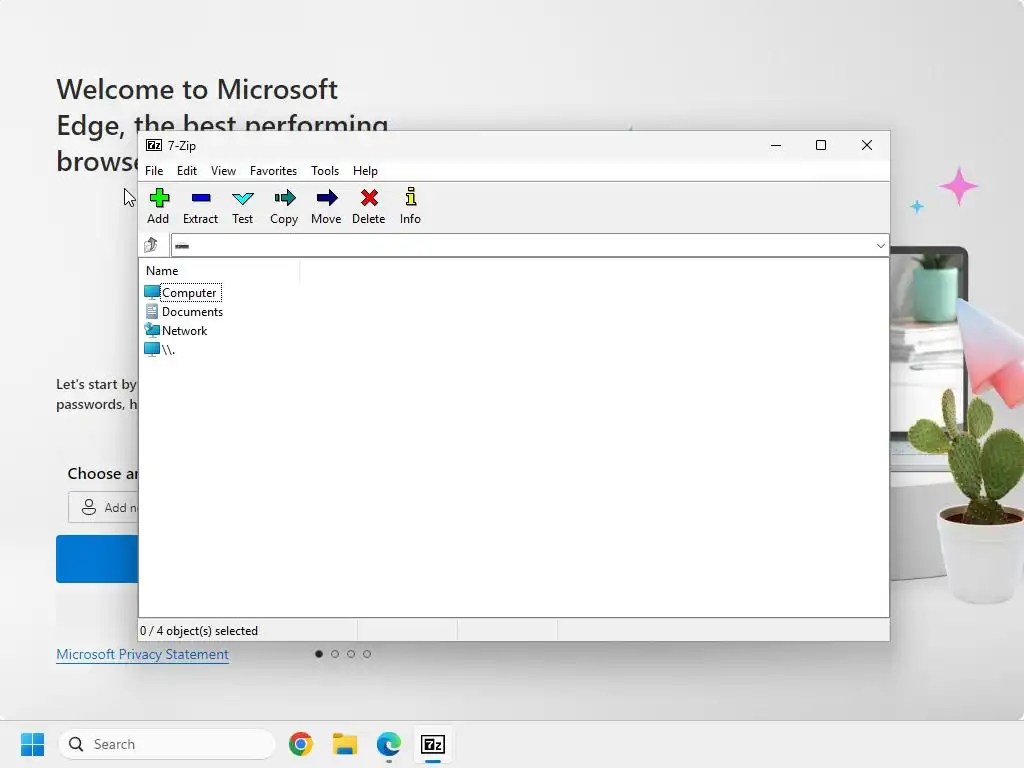The width and height of the screenshot is (1024, 768).
Task: Maximize the 7-Zip window
Action: tap(821, 145)
